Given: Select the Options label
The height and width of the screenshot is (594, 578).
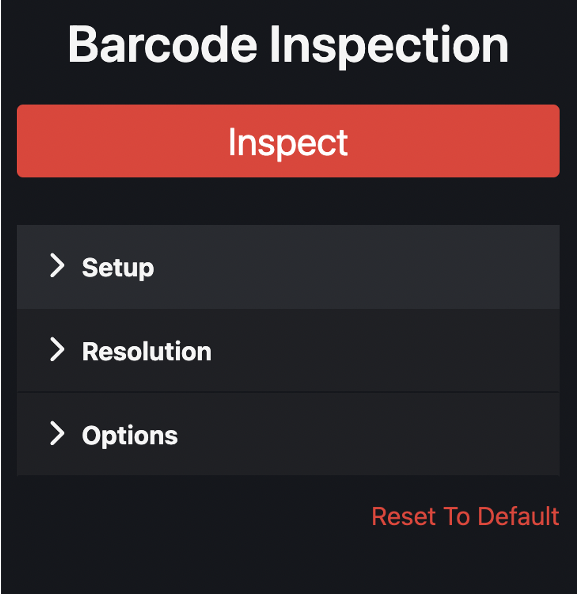Looking at the screenshot, I should pyautogui.click(x=130, y=436).
